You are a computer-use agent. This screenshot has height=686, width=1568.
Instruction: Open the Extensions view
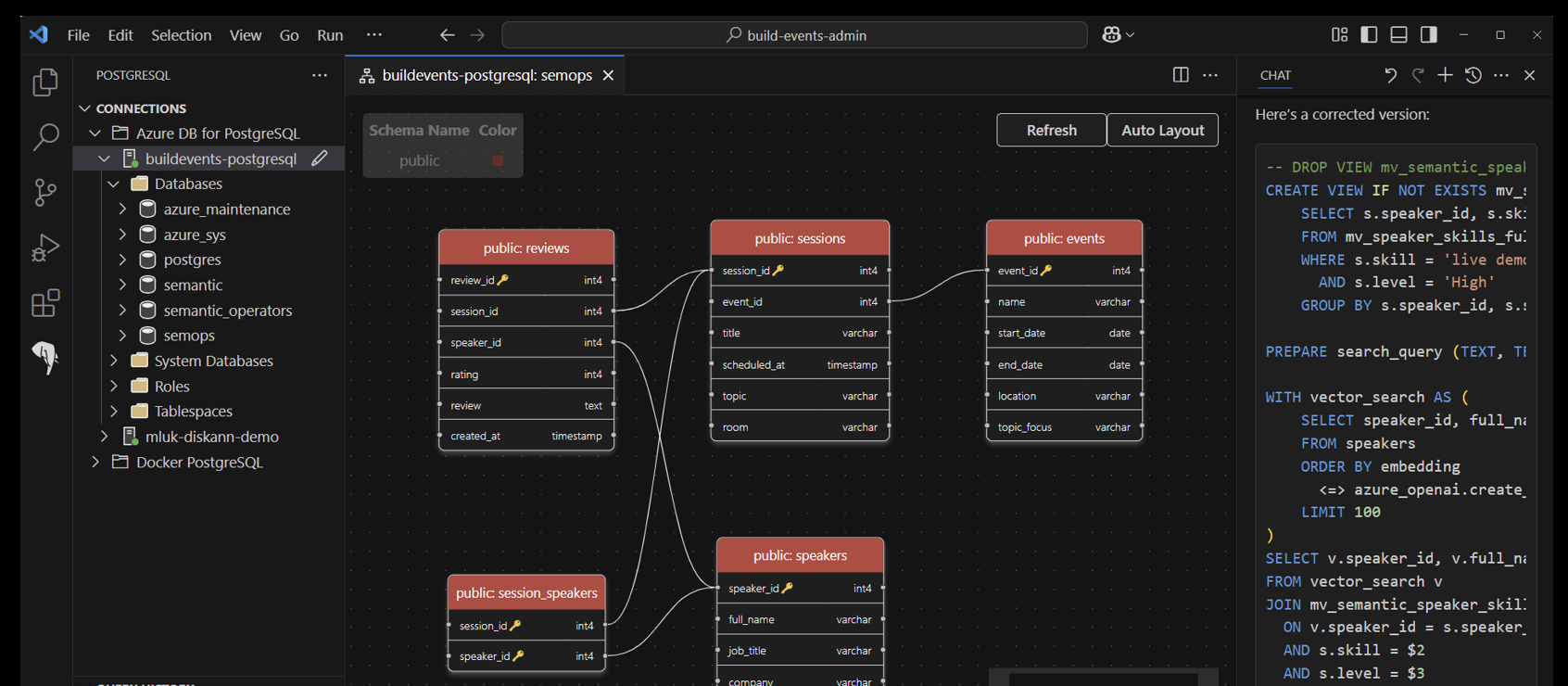pos(45,302)
